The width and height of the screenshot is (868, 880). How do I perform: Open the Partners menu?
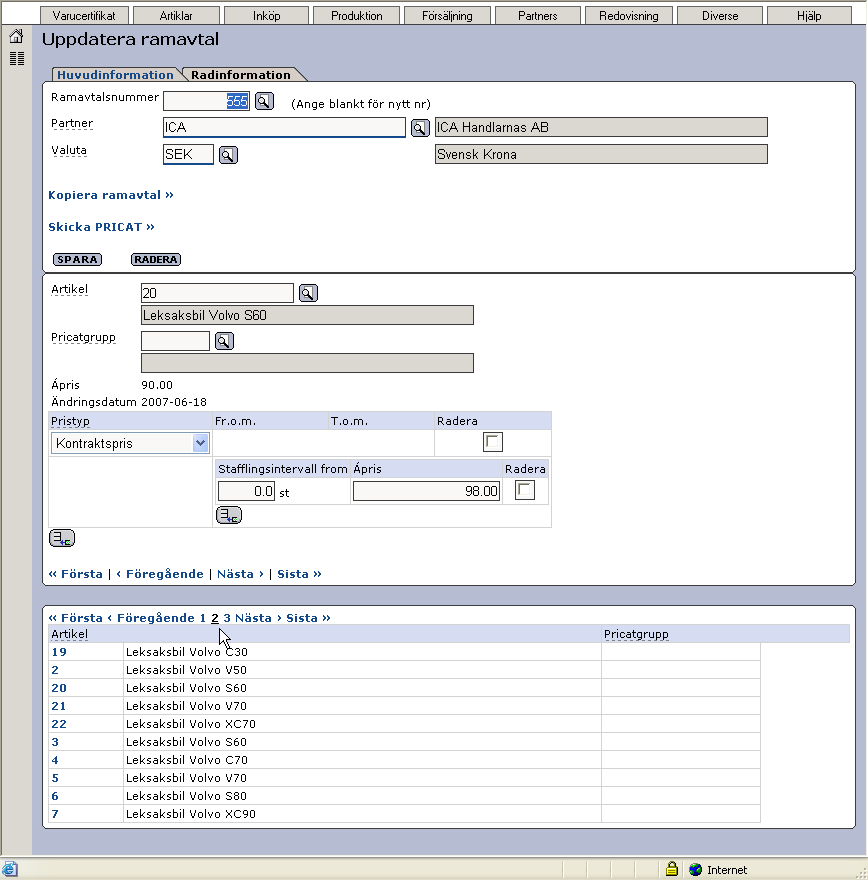pyautogui.click(x=538, y=16)
